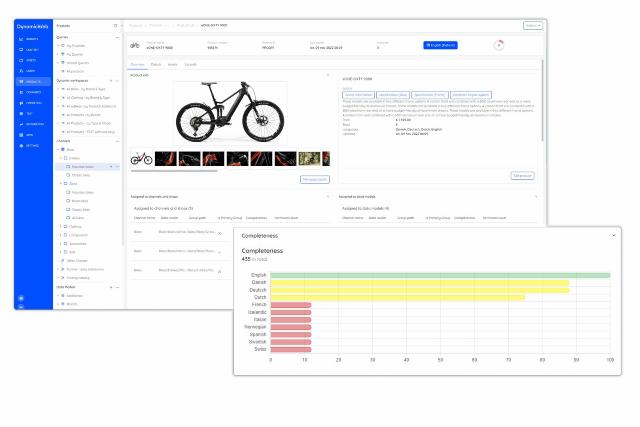The image size is (640, 427).
Task: Click the collapse icon beside Products panel title
Action: click(116, 25)
